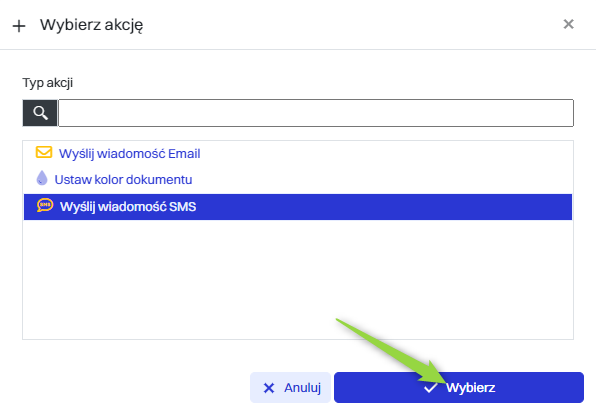Click the X icon inside Anuluj
Image resolution: width=596 pixels, height=414 pixels.
[x=269, y=388]
